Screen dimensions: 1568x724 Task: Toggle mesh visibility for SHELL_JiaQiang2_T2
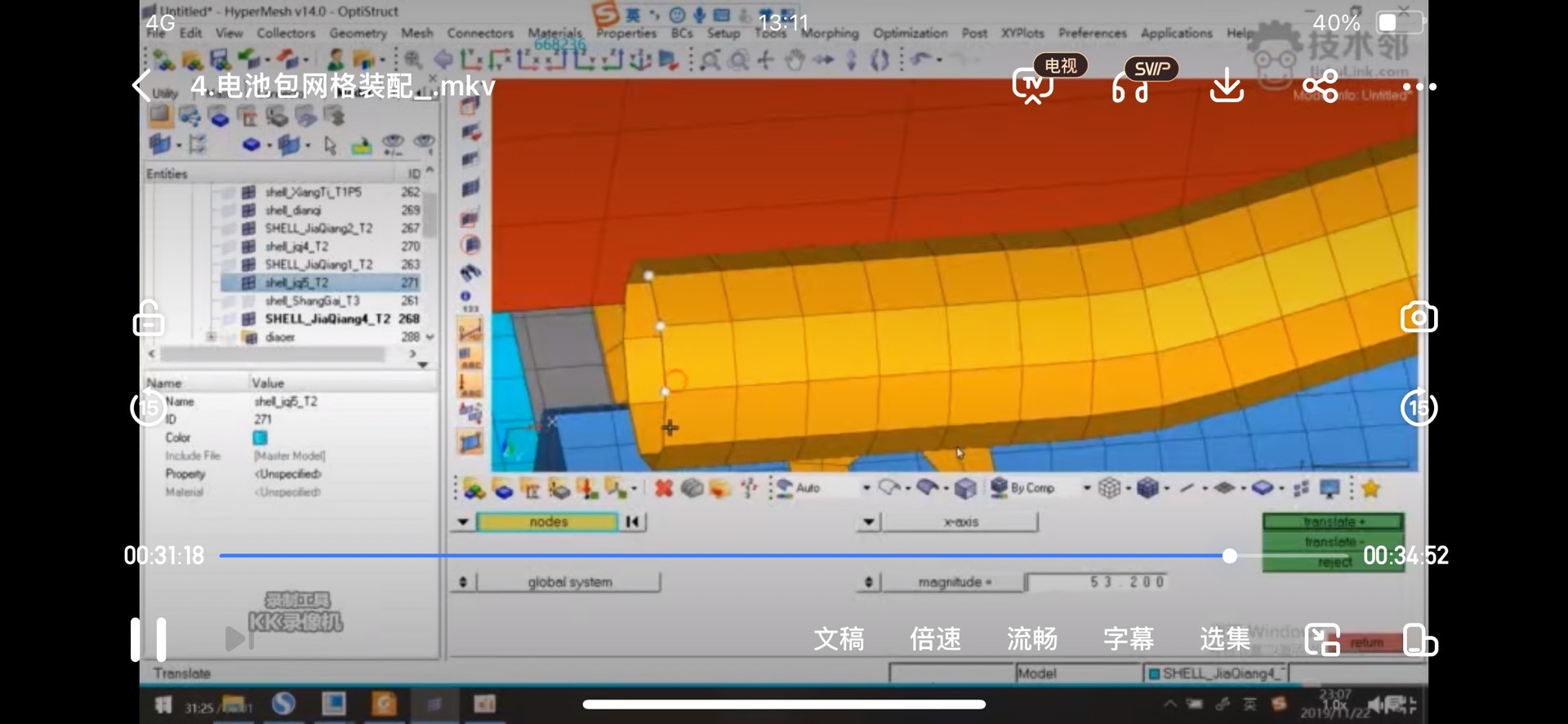248,229
